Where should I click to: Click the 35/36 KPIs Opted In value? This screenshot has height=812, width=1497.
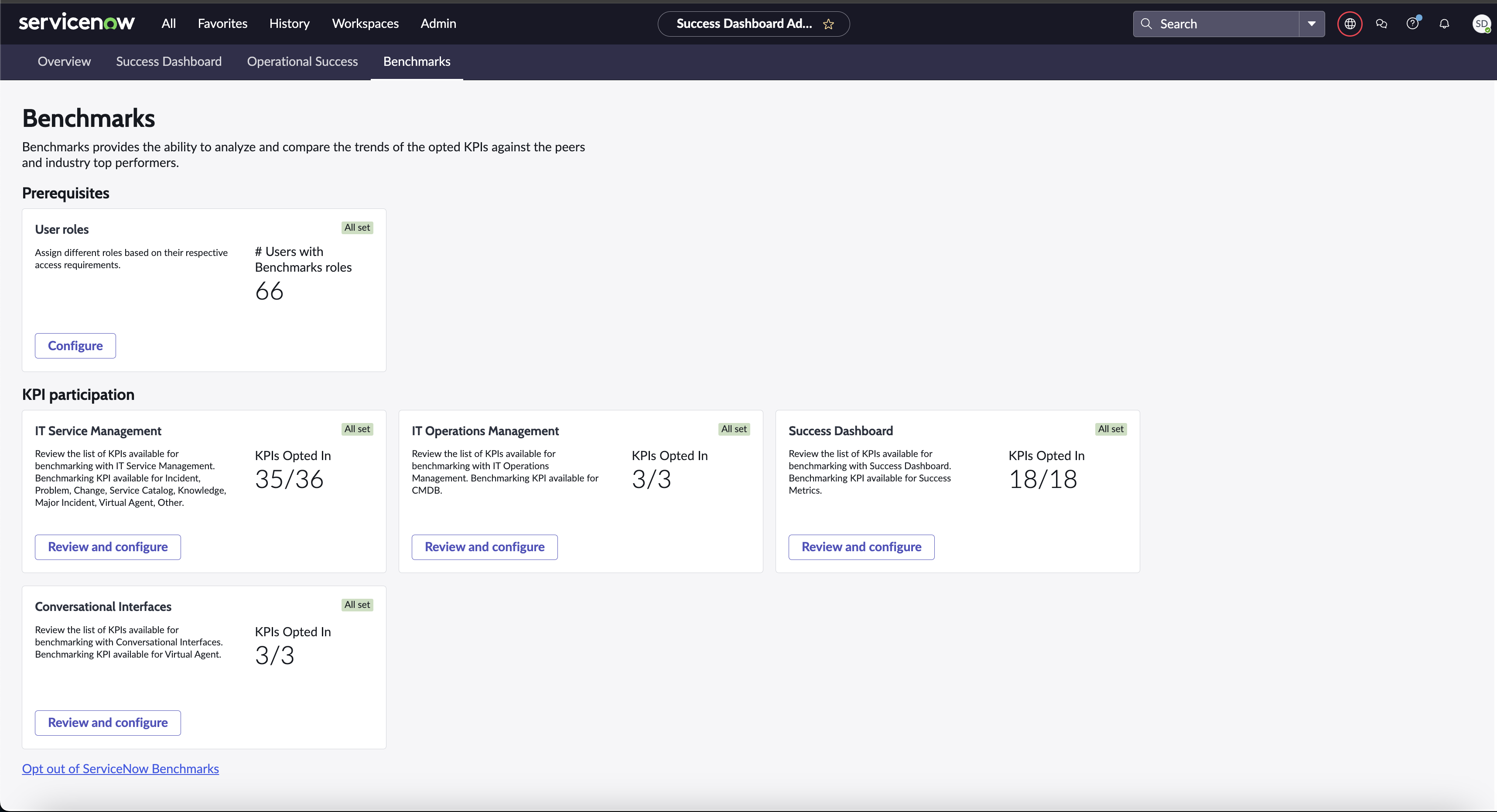[x=289, y=480]
